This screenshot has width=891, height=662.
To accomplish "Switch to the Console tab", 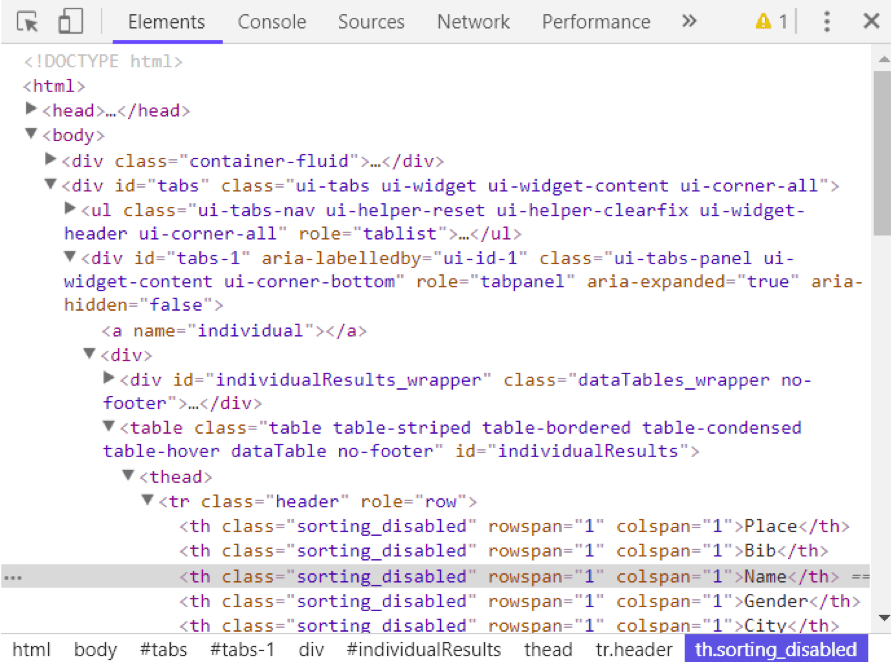I will click(x=271, y=21).
